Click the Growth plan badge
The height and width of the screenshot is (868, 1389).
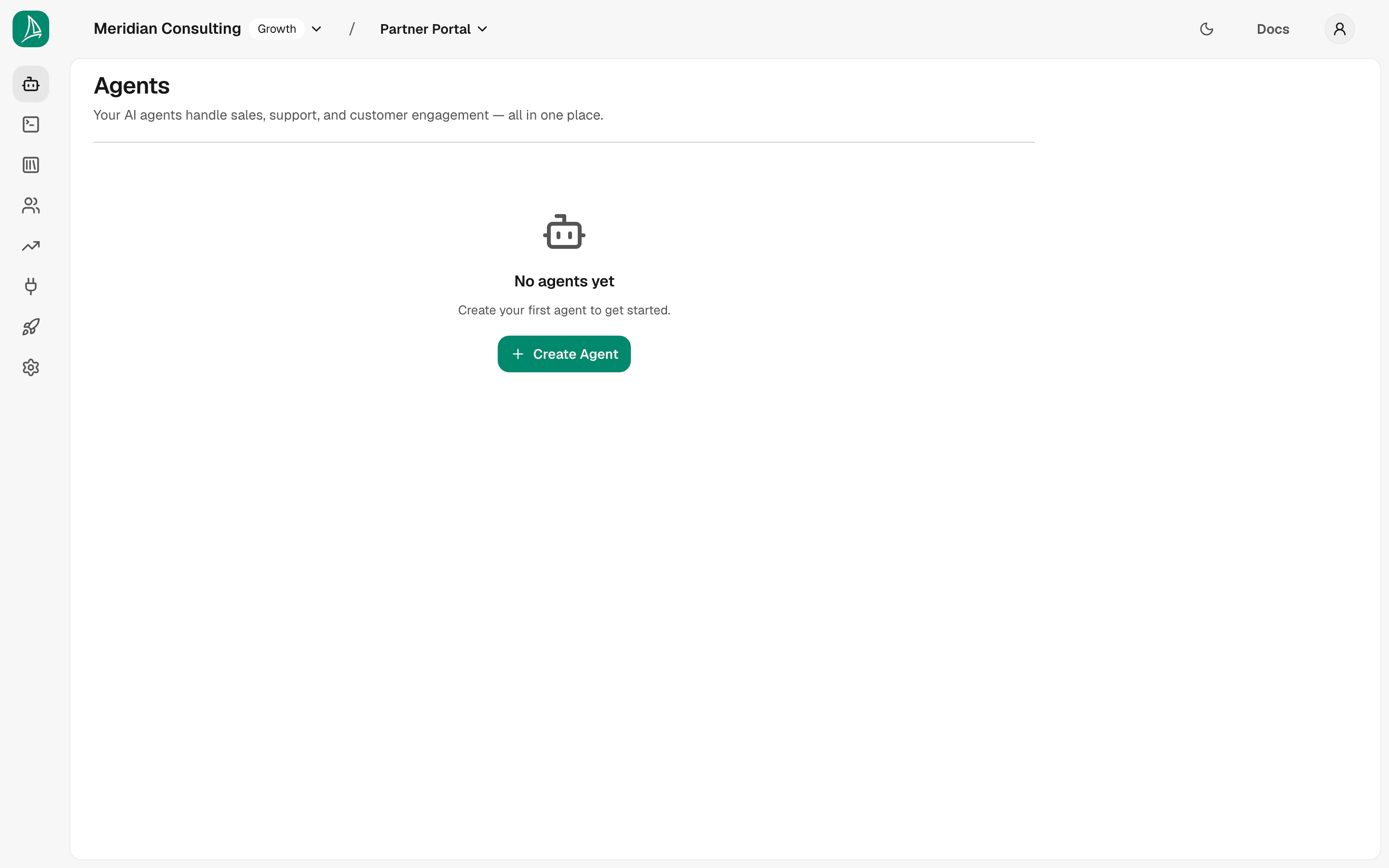coord(277,29)
